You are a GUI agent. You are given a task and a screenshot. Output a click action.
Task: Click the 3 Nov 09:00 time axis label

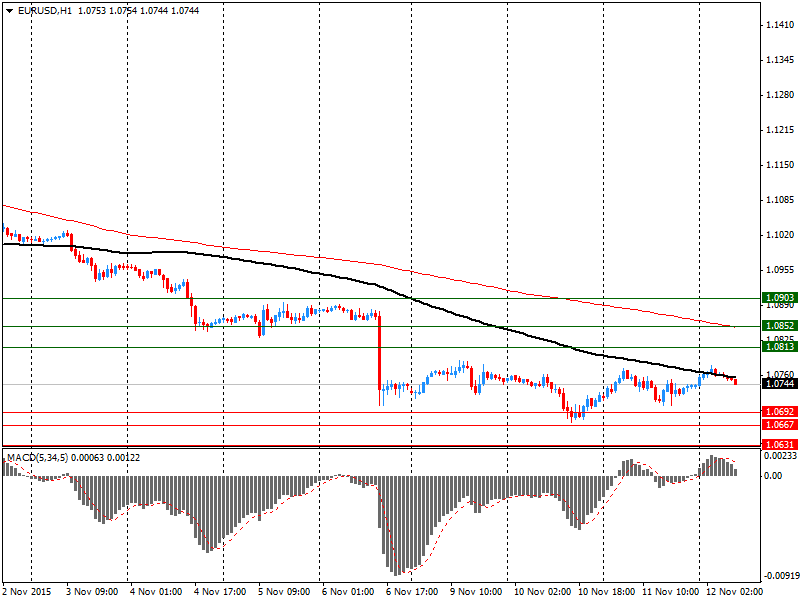click(x=92, y=592)
